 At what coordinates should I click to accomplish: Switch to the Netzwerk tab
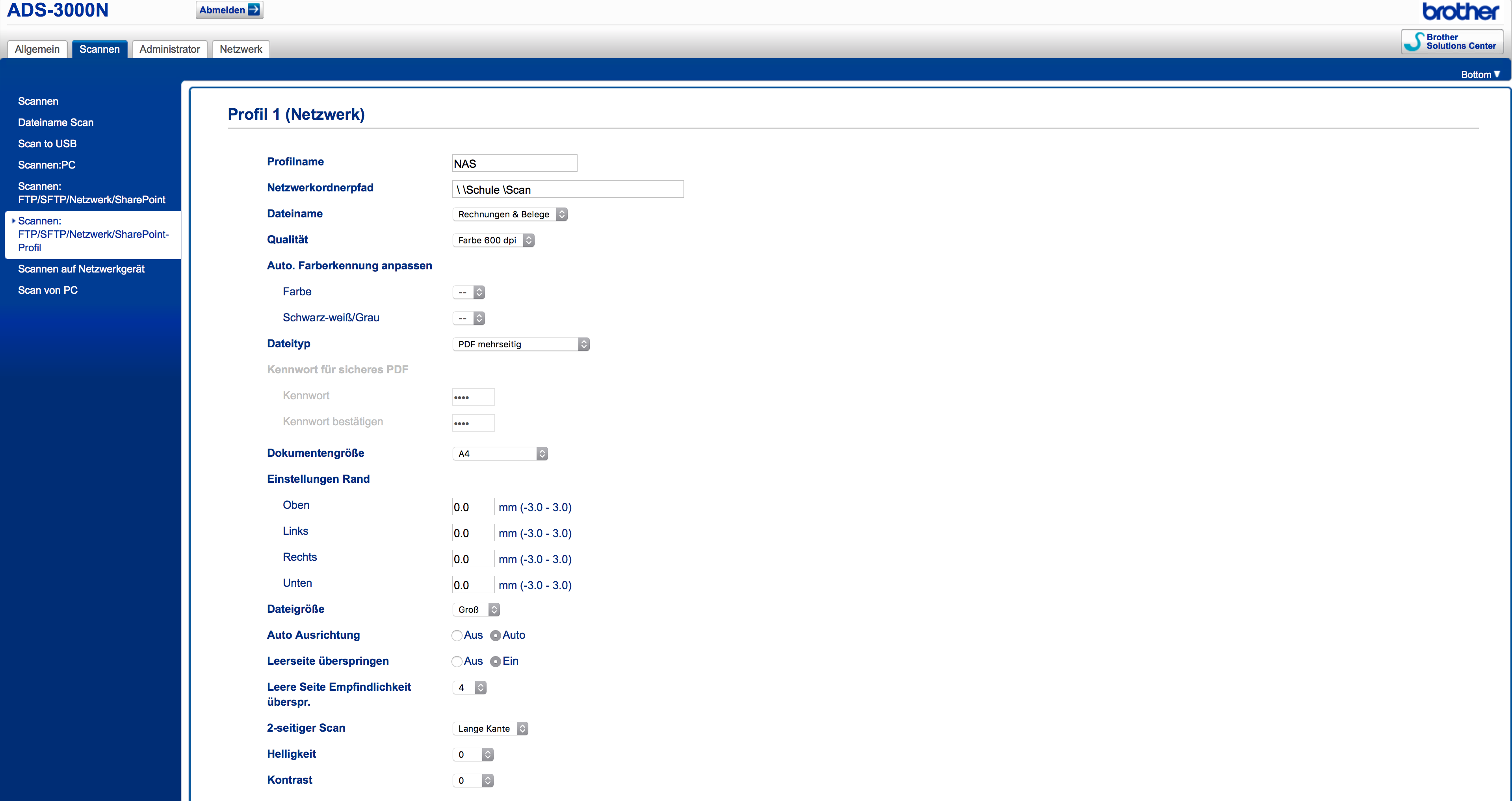[x=241, y=49]
